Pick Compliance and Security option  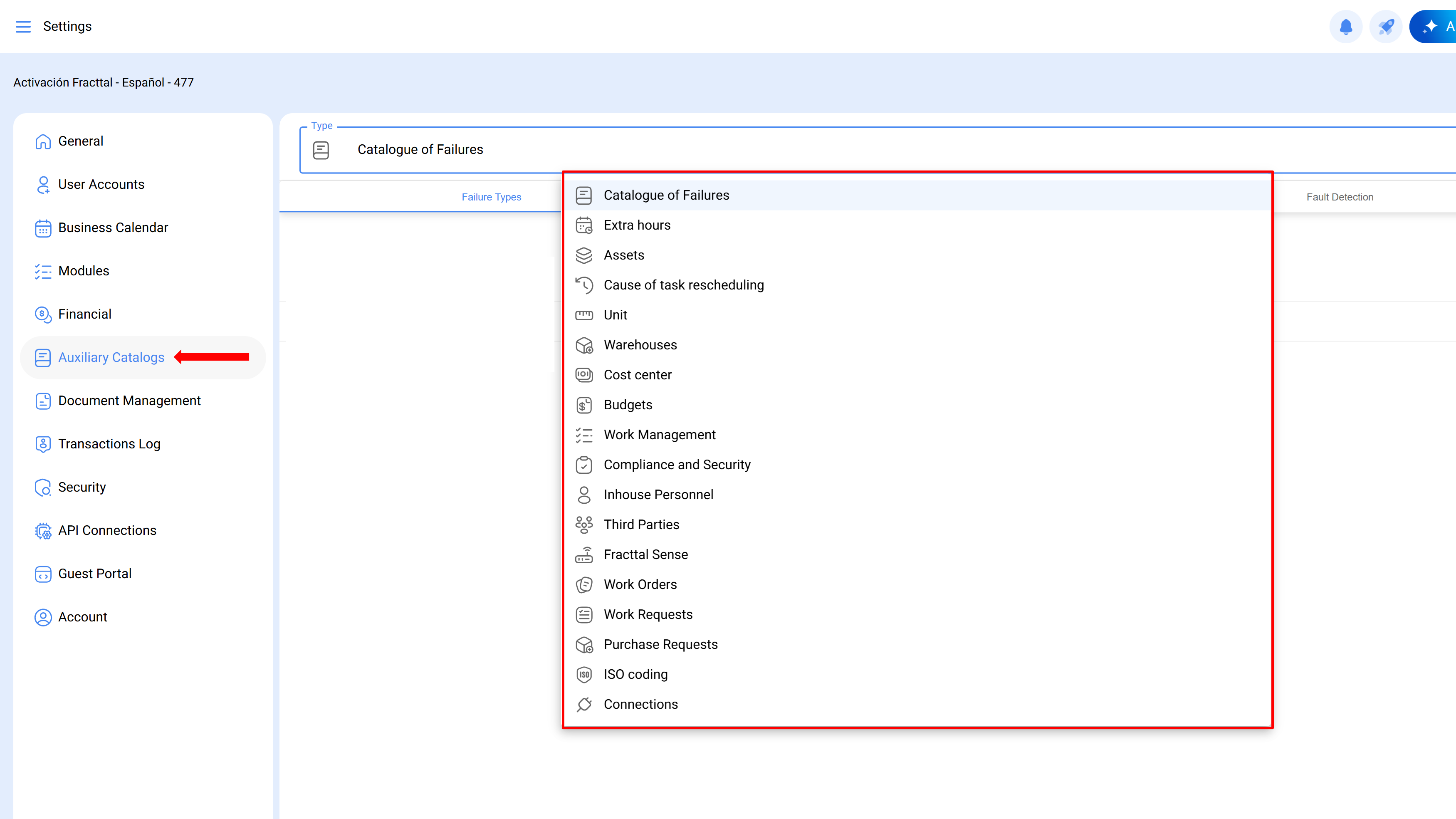677,465
